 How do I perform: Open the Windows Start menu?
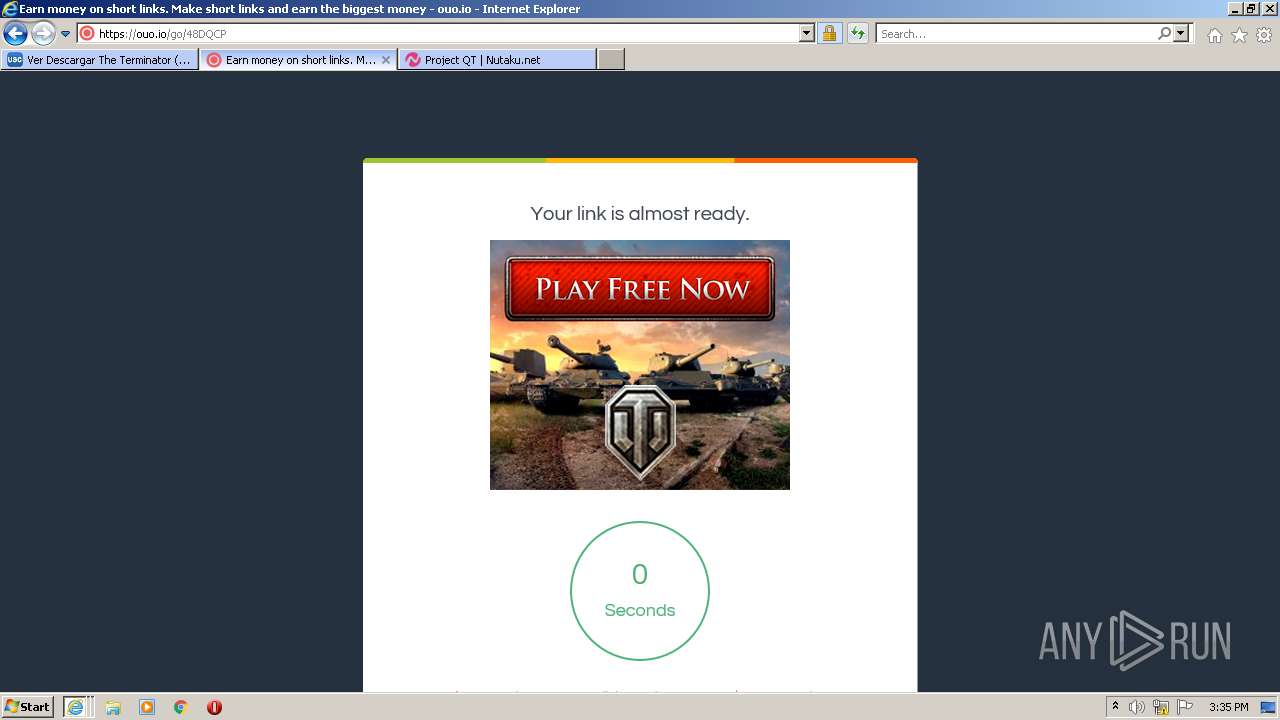(28, 706)
